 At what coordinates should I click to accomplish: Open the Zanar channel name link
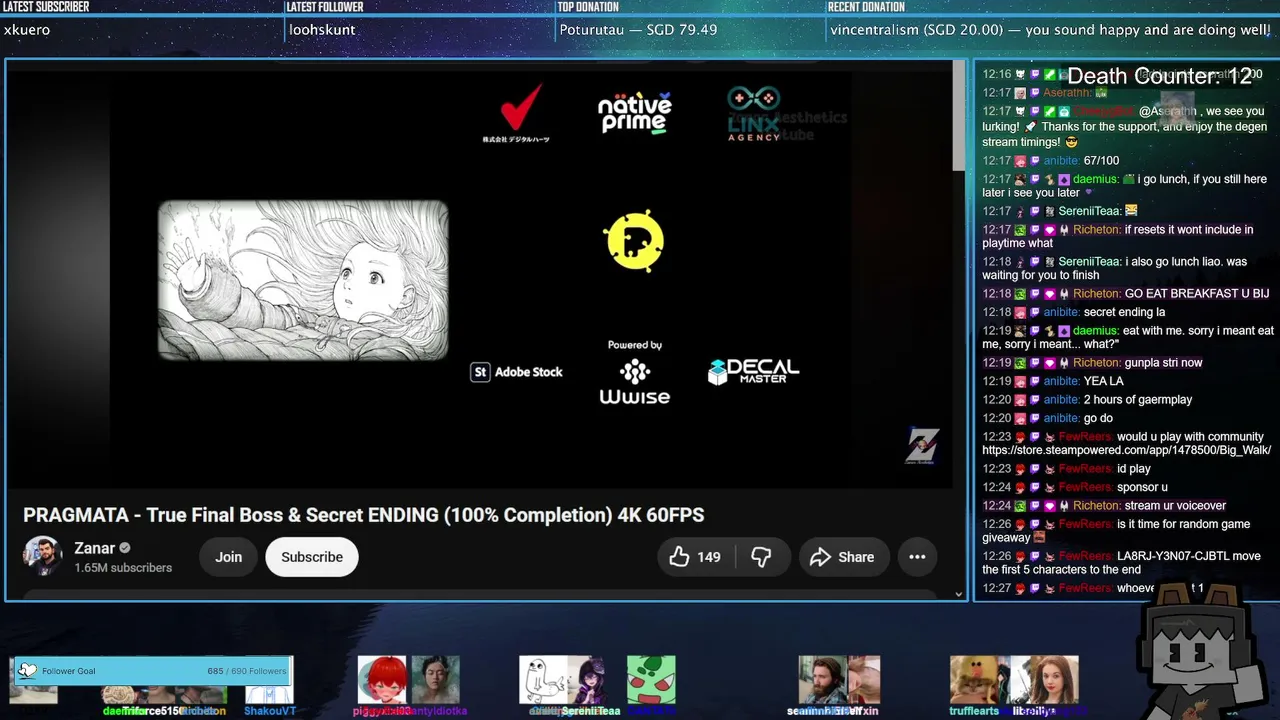[x=94, y=548]
